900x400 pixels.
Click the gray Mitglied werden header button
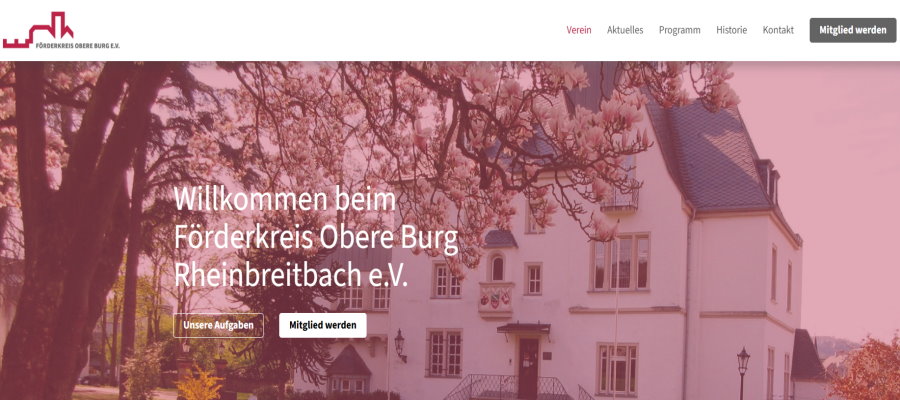pyautogui.click(x=852, y=30)
